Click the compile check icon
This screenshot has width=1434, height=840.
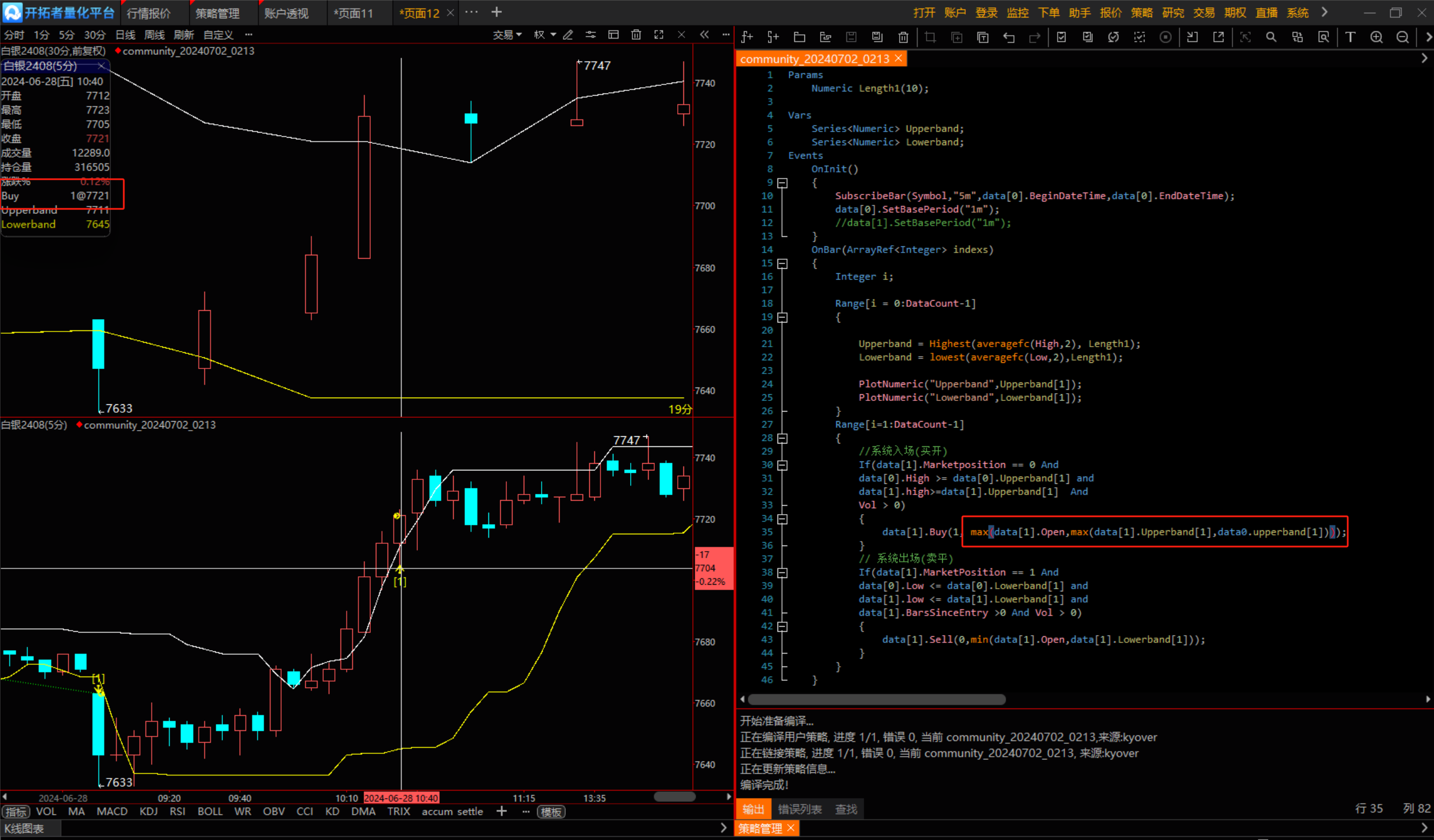tap(1061, 37)
